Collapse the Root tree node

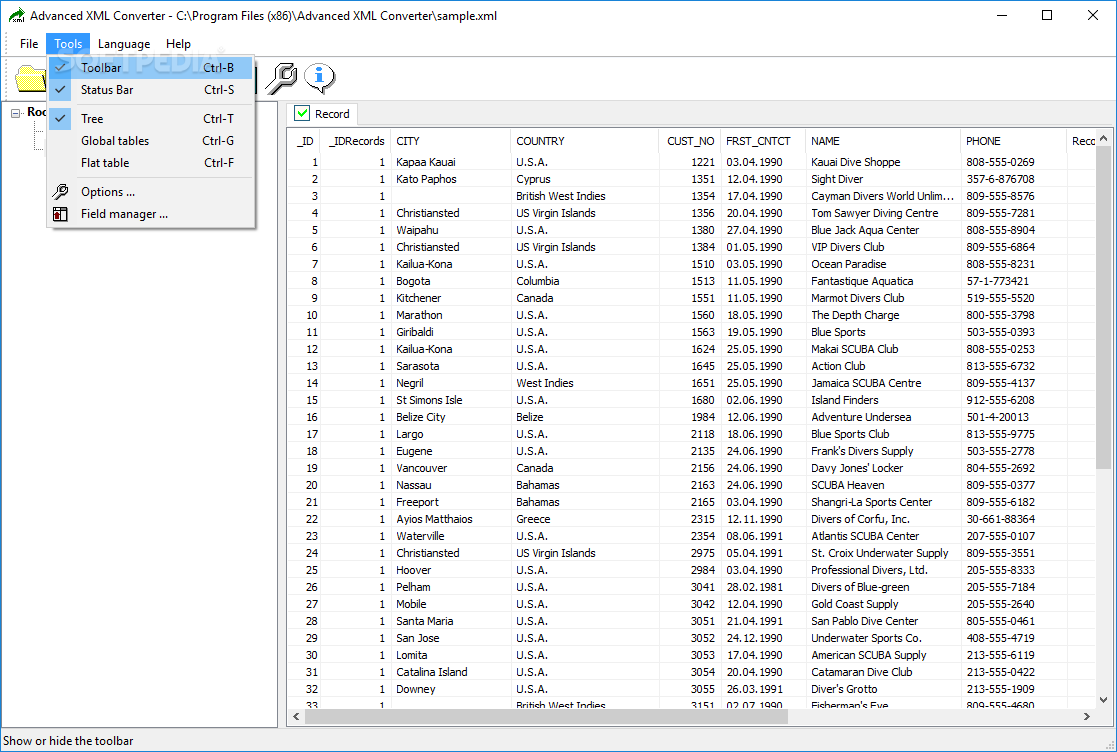[16, 113]
